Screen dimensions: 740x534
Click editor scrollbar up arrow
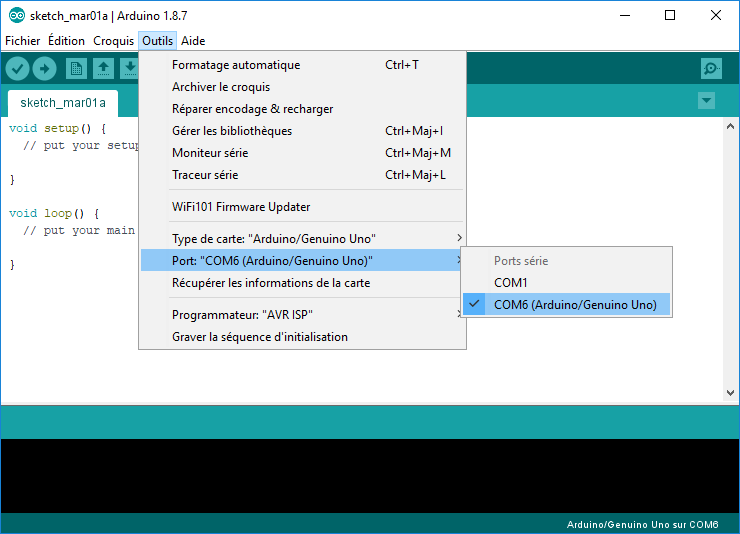(x=730, y=126)
